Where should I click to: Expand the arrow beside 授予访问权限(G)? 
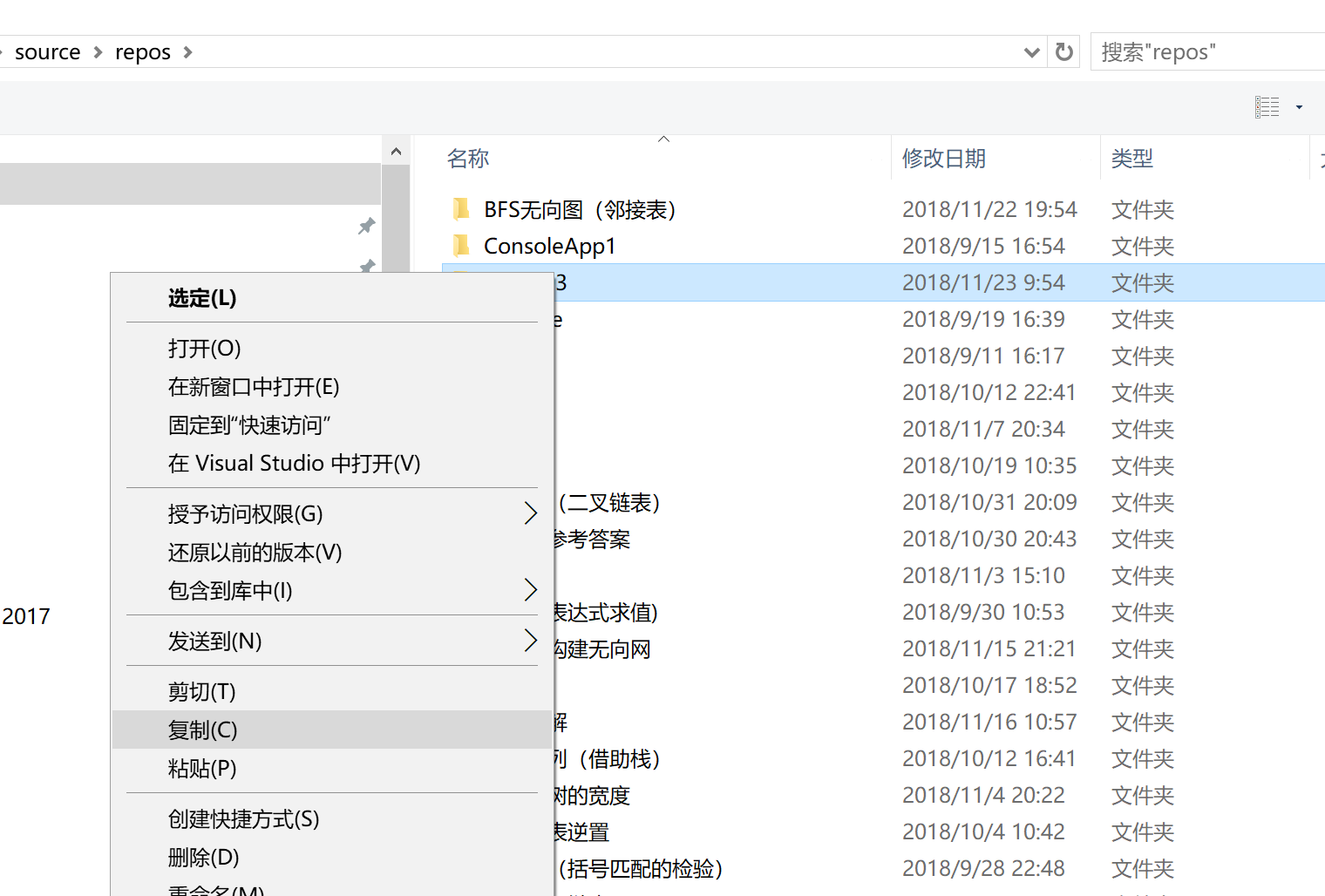[x=530, y=513]
